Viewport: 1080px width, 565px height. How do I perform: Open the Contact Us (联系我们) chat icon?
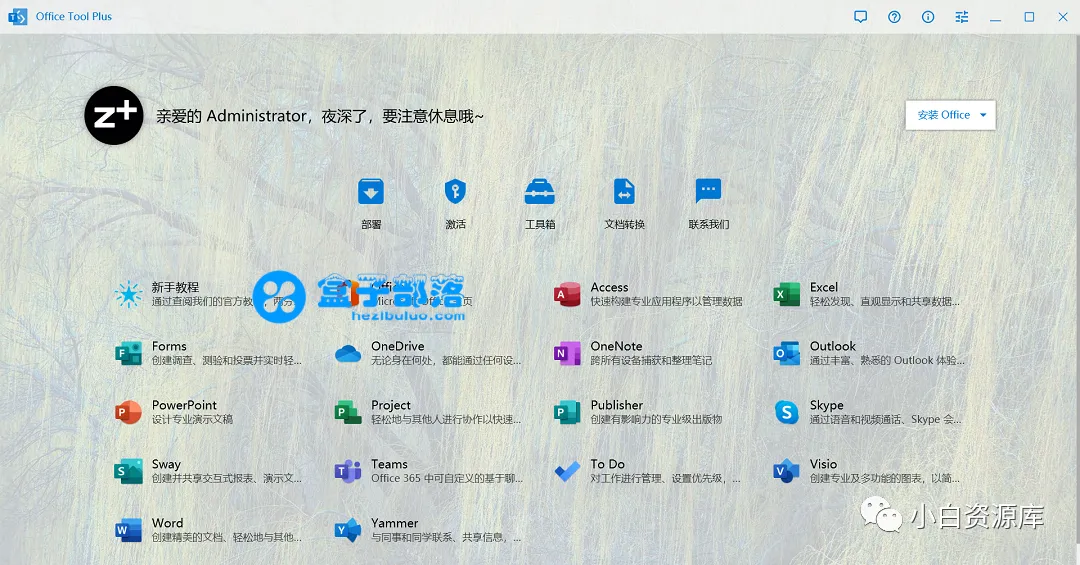(708, 191)
